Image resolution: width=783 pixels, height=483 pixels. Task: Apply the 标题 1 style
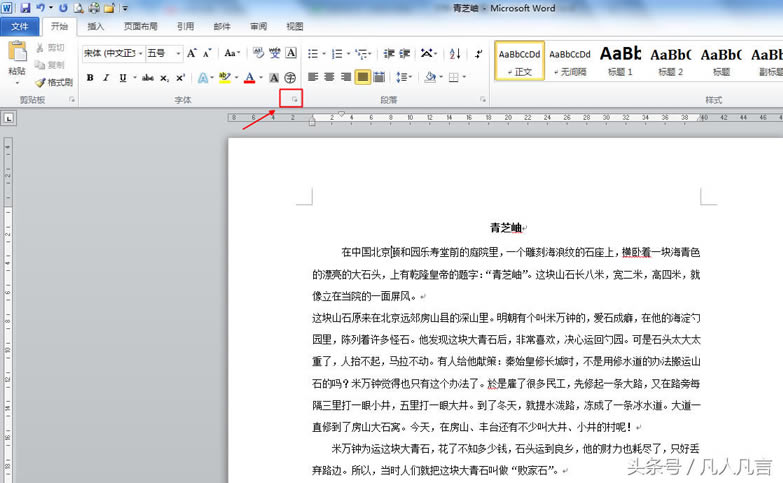(620, 59)
